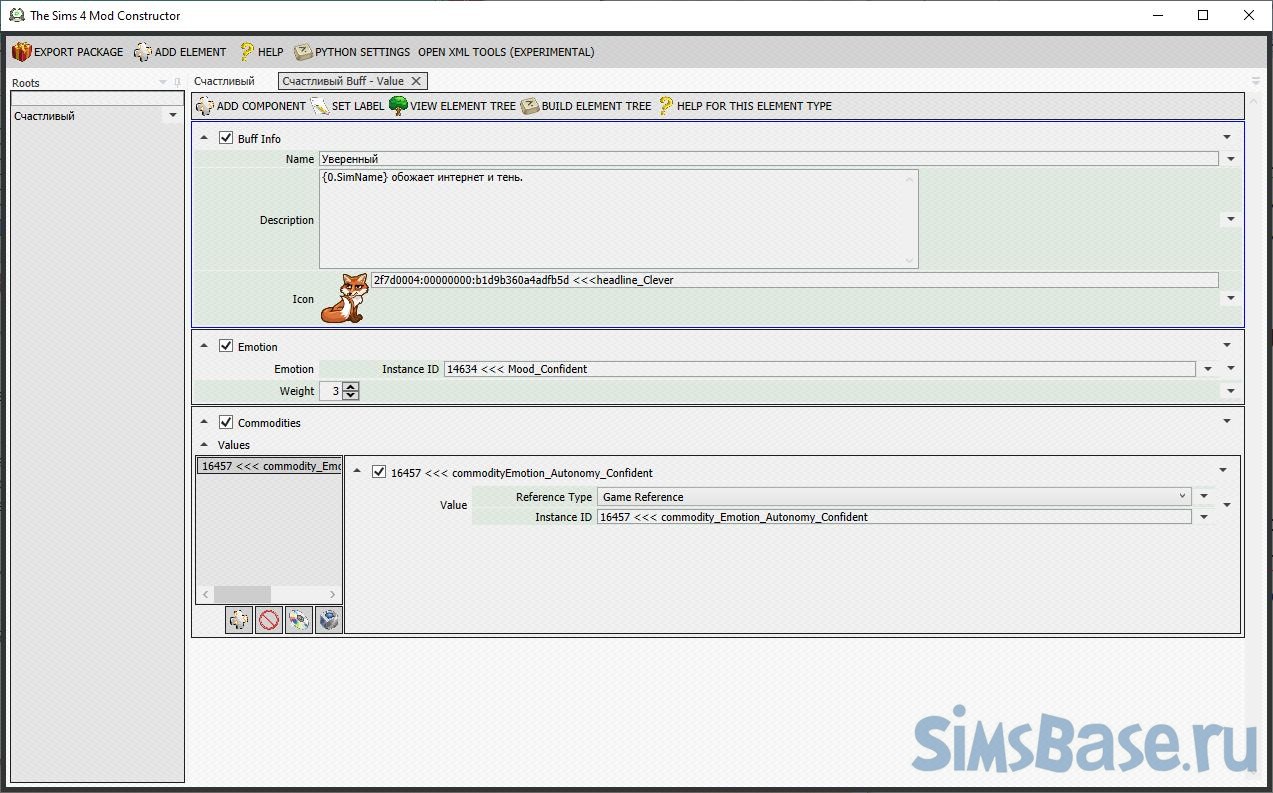Click the Add Element puzzle icon
Screen dimensions: 1273x793
click(x=143, y=52)
